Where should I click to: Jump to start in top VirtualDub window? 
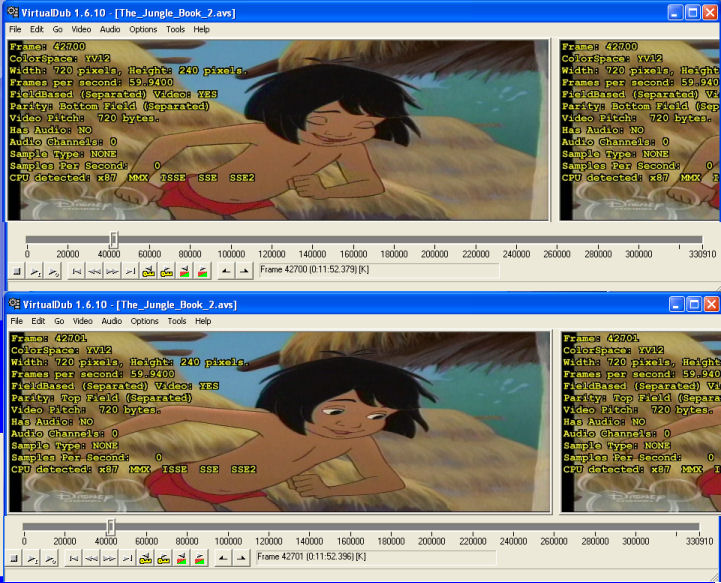(x=76, y=271)
